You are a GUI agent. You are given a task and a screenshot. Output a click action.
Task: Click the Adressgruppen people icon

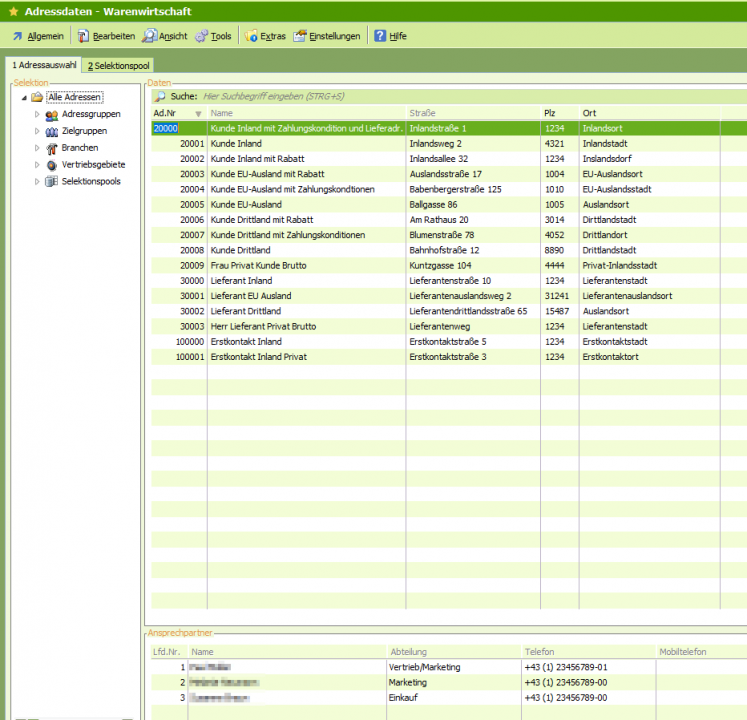pyautogui.click(x=51, y=115)
